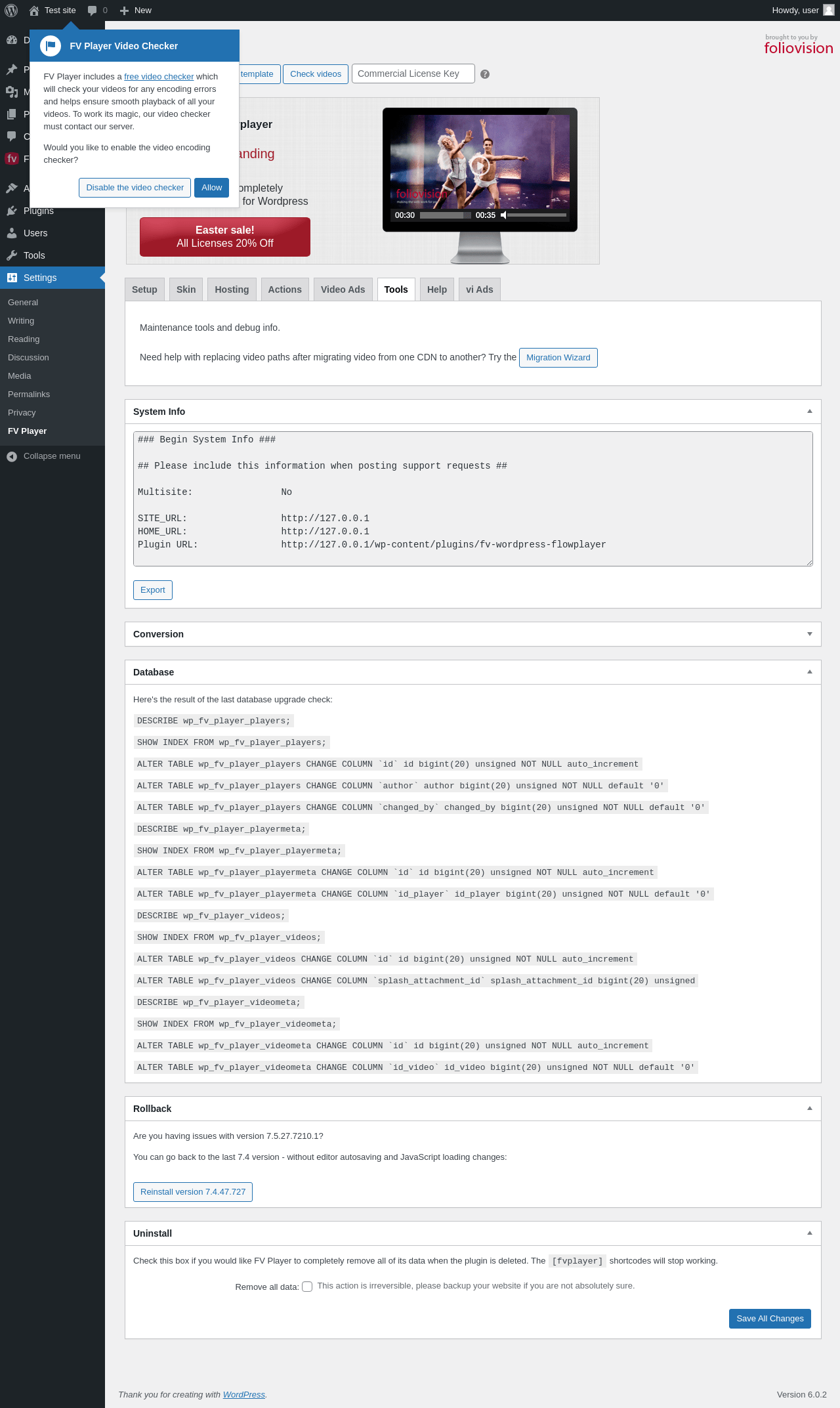Click the Test site home icon
840x1408 pixels.
34,11
